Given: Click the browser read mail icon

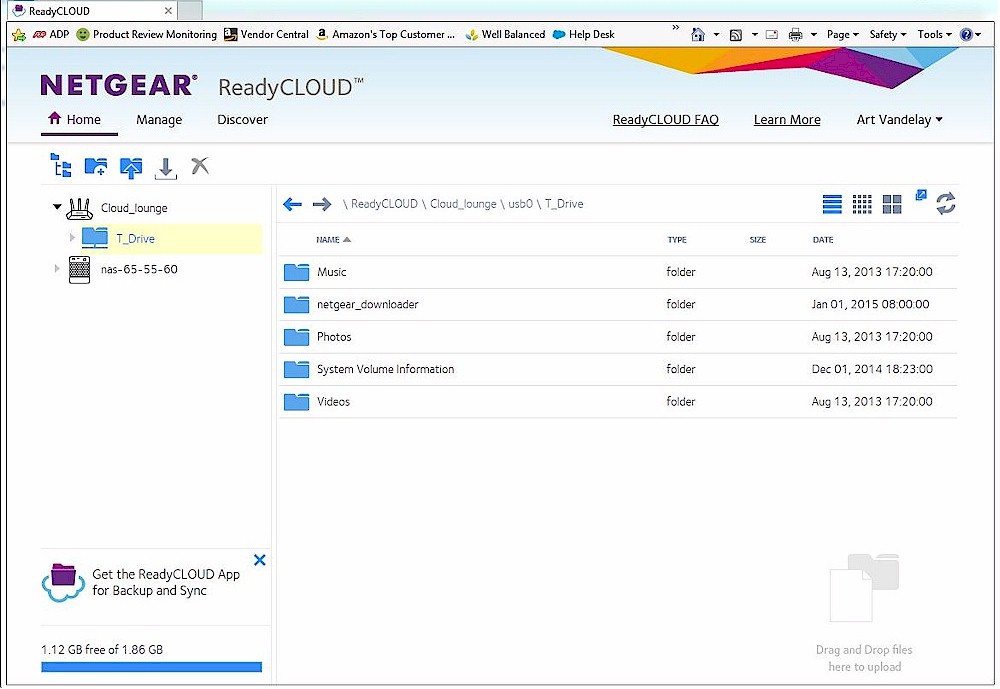Looking at the screenshot, I should 772,34.
